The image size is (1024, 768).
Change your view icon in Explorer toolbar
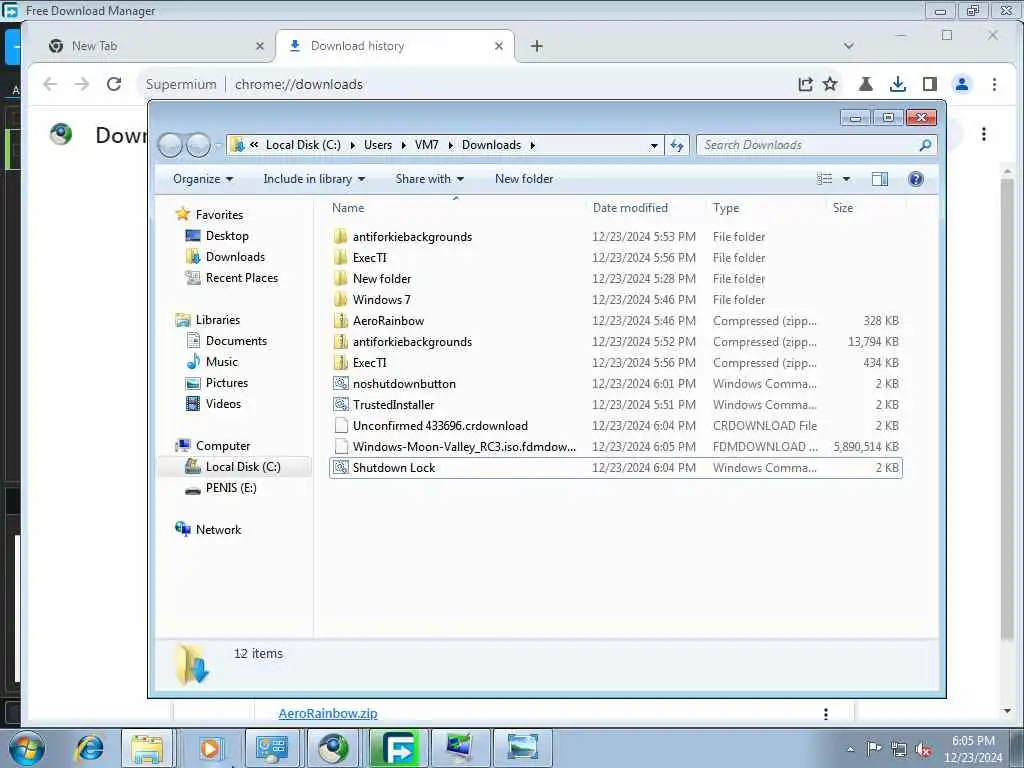[x=825, y=179]
